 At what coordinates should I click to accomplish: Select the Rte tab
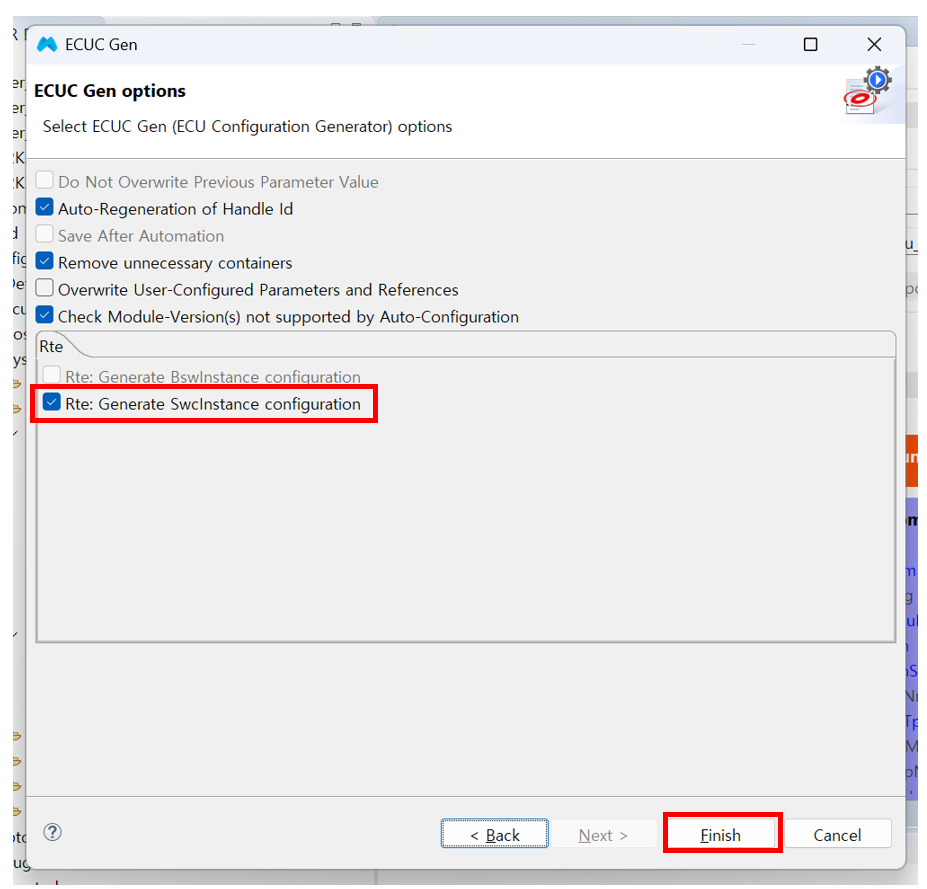pos(52,346)
